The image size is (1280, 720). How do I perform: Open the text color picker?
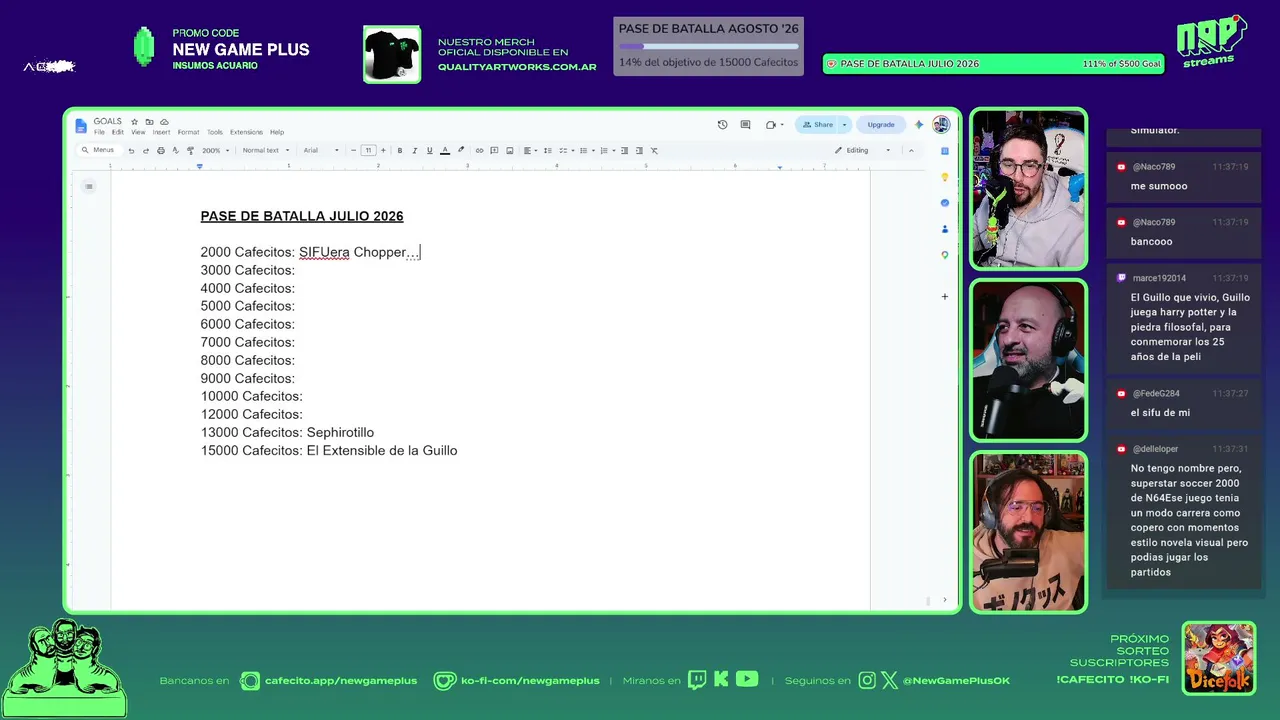click(x=445, y=151)
